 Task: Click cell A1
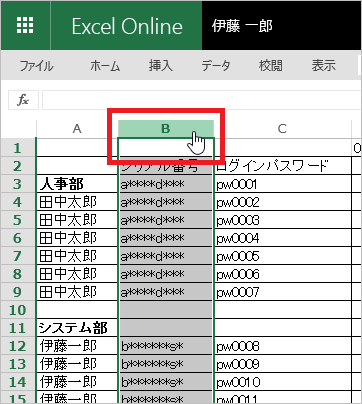tap(77, 148)
